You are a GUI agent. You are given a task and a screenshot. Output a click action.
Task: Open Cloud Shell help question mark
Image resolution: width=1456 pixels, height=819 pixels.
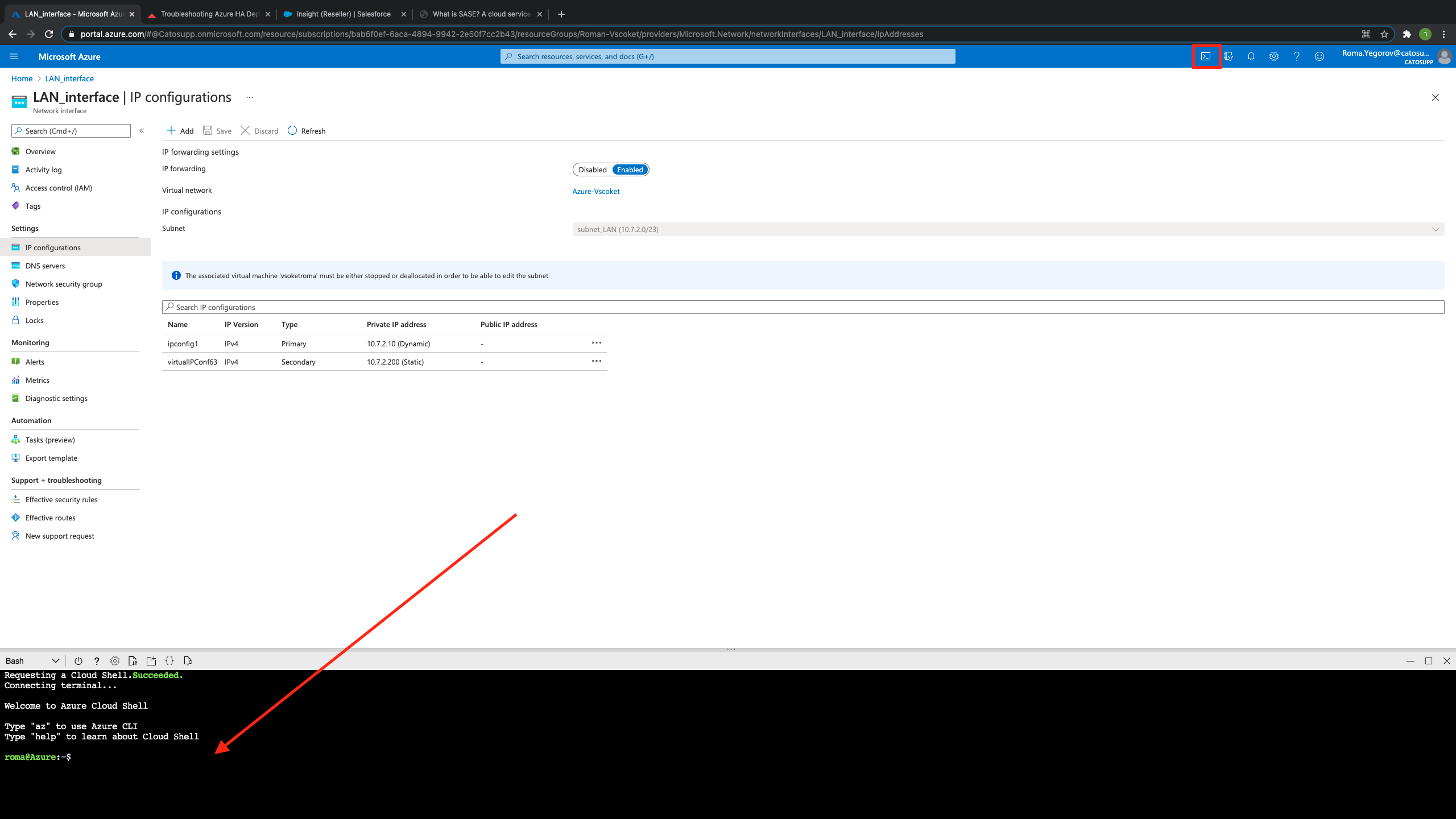(97, 661)
